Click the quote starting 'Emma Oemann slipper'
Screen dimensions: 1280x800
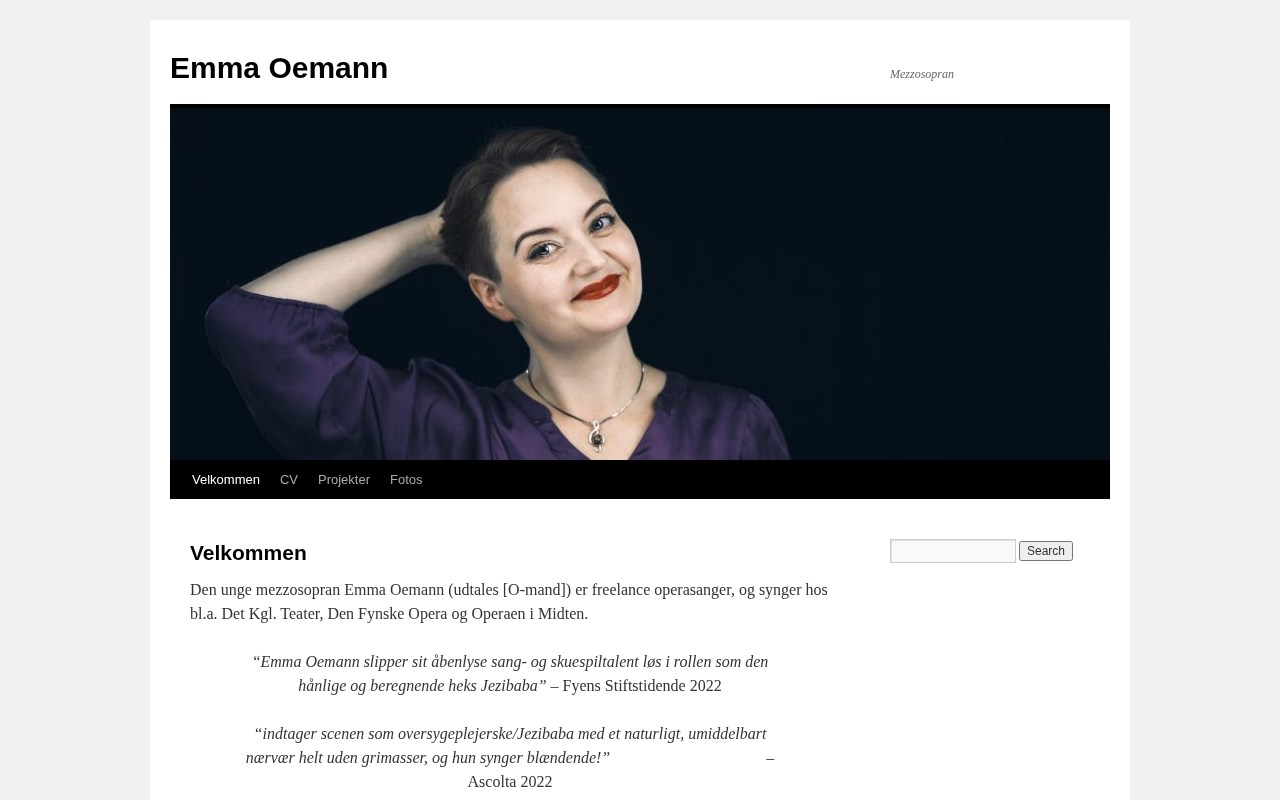pos(510,674)
